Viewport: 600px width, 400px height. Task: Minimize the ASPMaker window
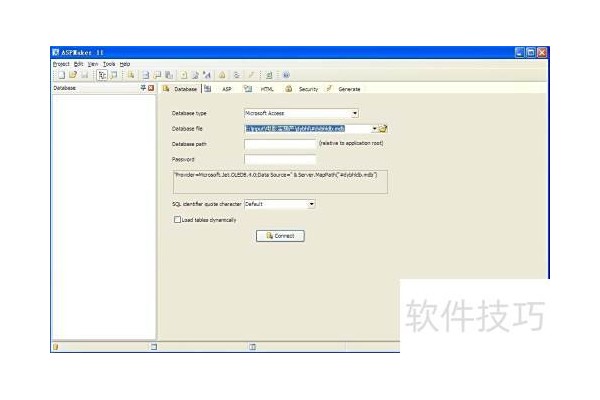(520, 52)
